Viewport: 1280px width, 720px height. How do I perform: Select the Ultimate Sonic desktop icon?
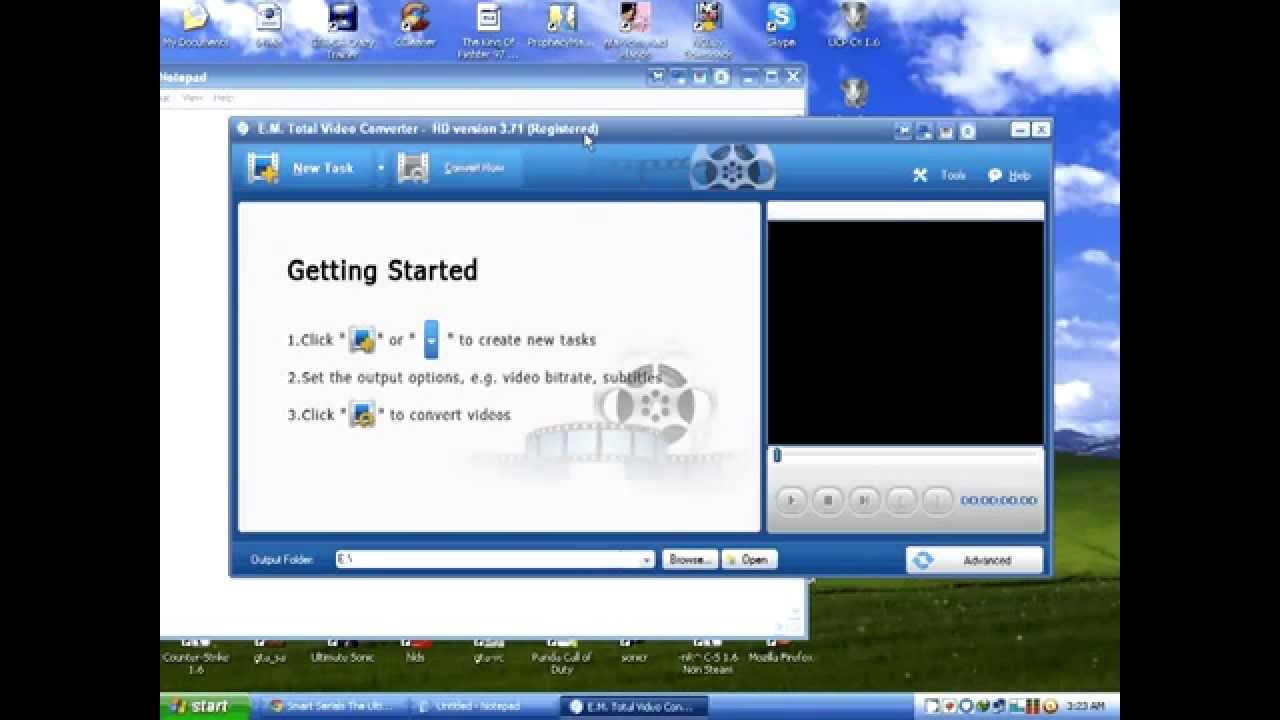pyautogui.click(x=341, y=651)
